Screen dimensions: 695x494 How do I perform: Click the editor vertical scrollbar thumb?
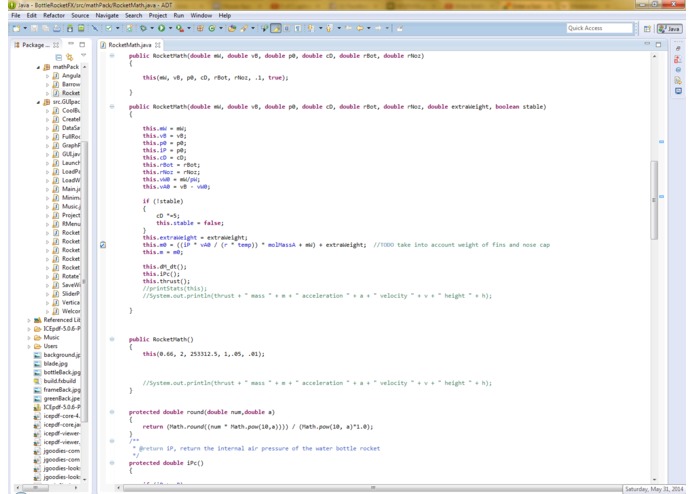pos(654,200)
